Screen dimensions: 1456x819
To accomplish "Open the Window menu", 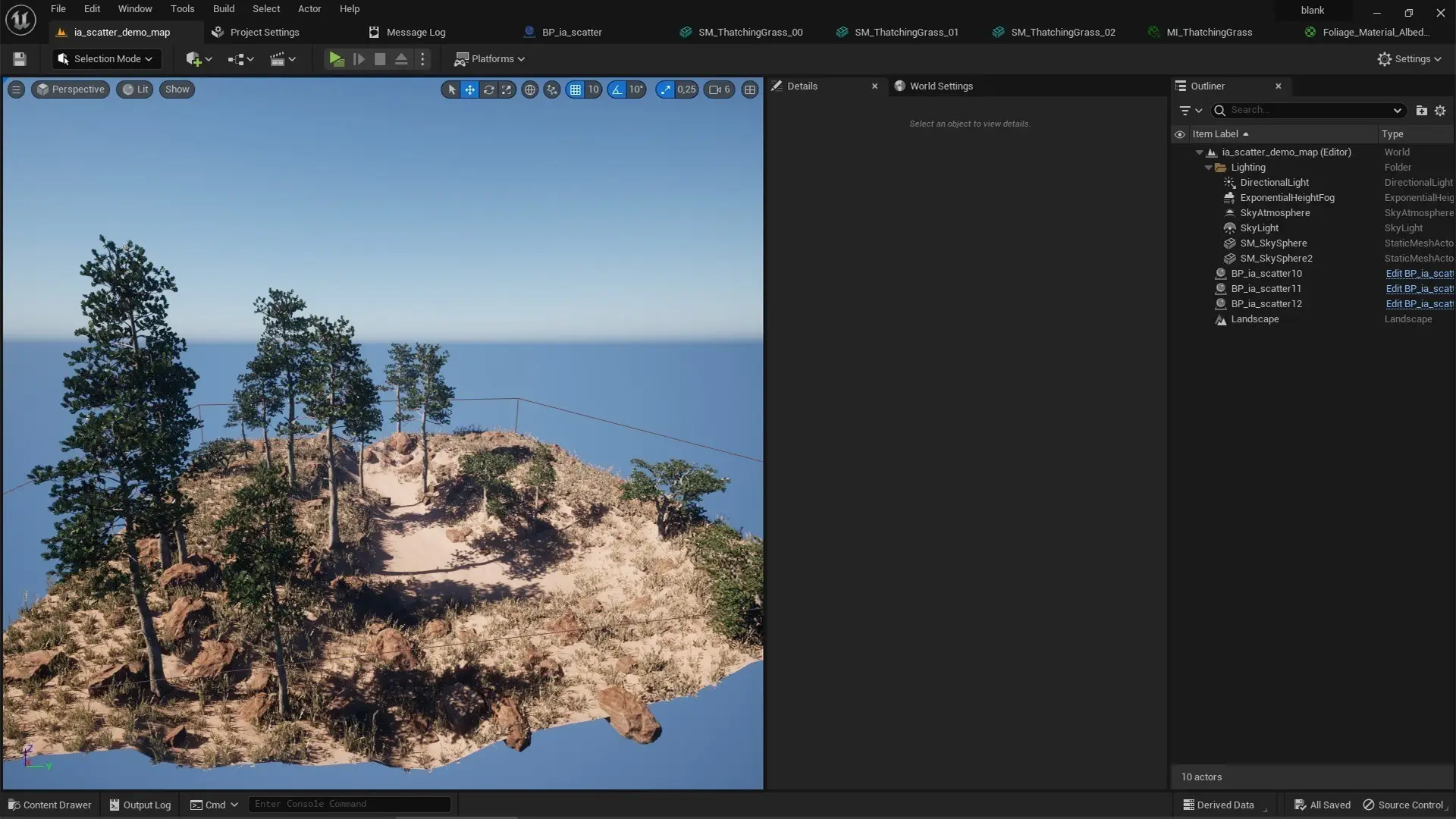I will click(135, 8).
